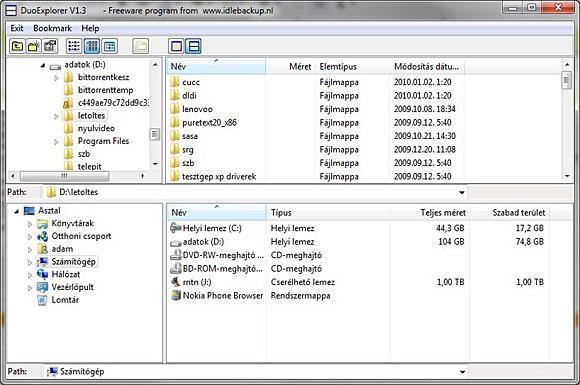Click the Könyvtárak libraries icon in tree
The width and height of the screenshot is (580, 385).
click(43, 223)
